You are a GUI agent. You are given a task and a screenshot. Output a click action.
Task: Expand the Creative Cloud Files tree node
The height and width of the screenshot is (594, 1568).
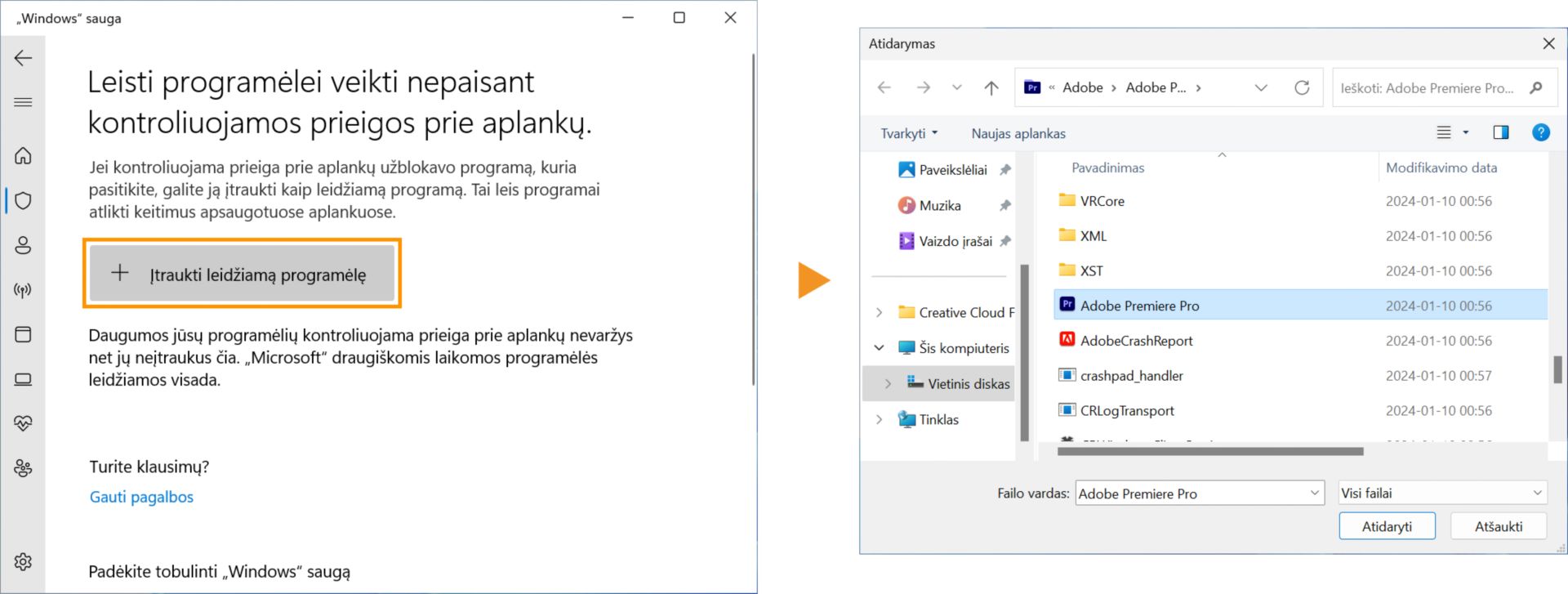pyautogui.click(x=879, y=312)
